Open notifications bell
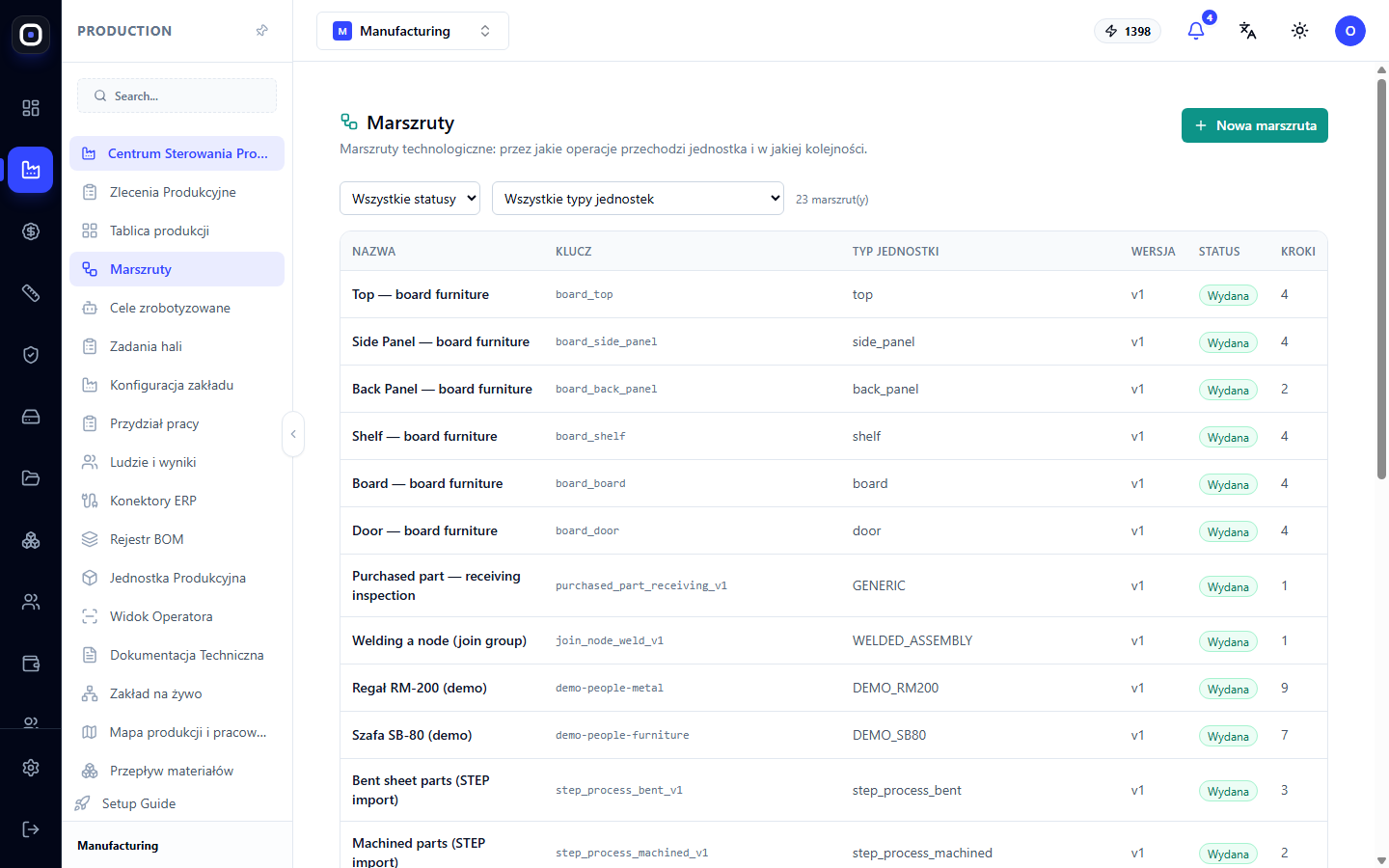 1196,31
